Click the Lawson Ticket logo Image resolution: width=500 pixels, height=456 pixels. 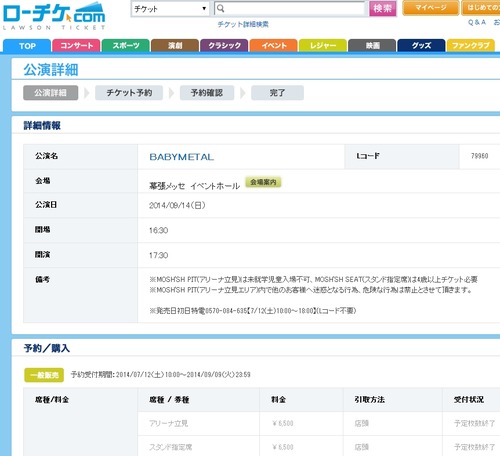coord(54,16)
